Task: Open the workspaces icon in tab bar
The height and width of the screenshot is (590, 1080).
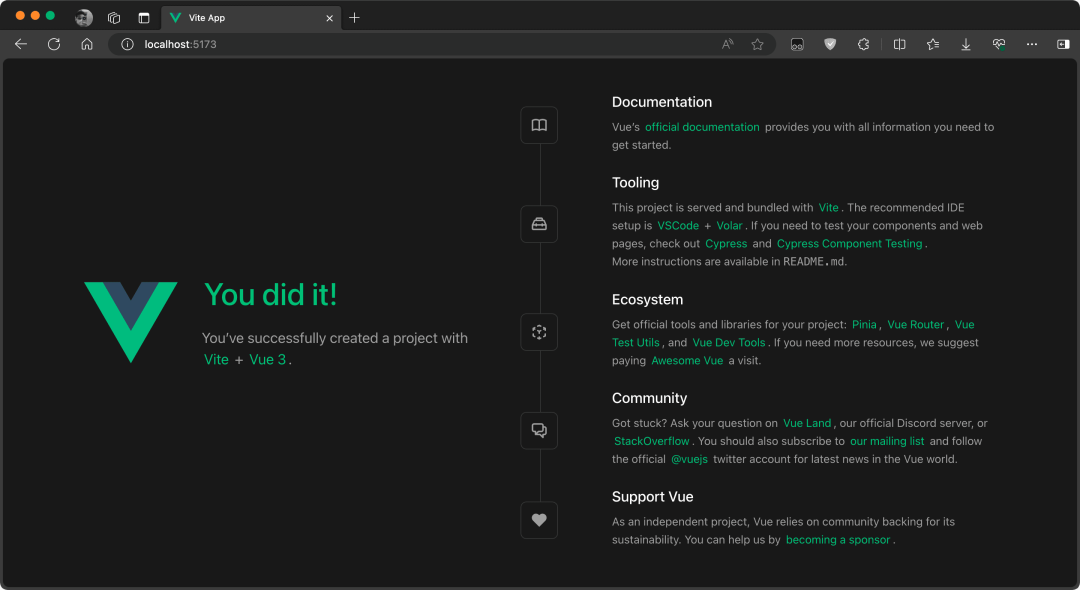Action: (x=114, y=18)
